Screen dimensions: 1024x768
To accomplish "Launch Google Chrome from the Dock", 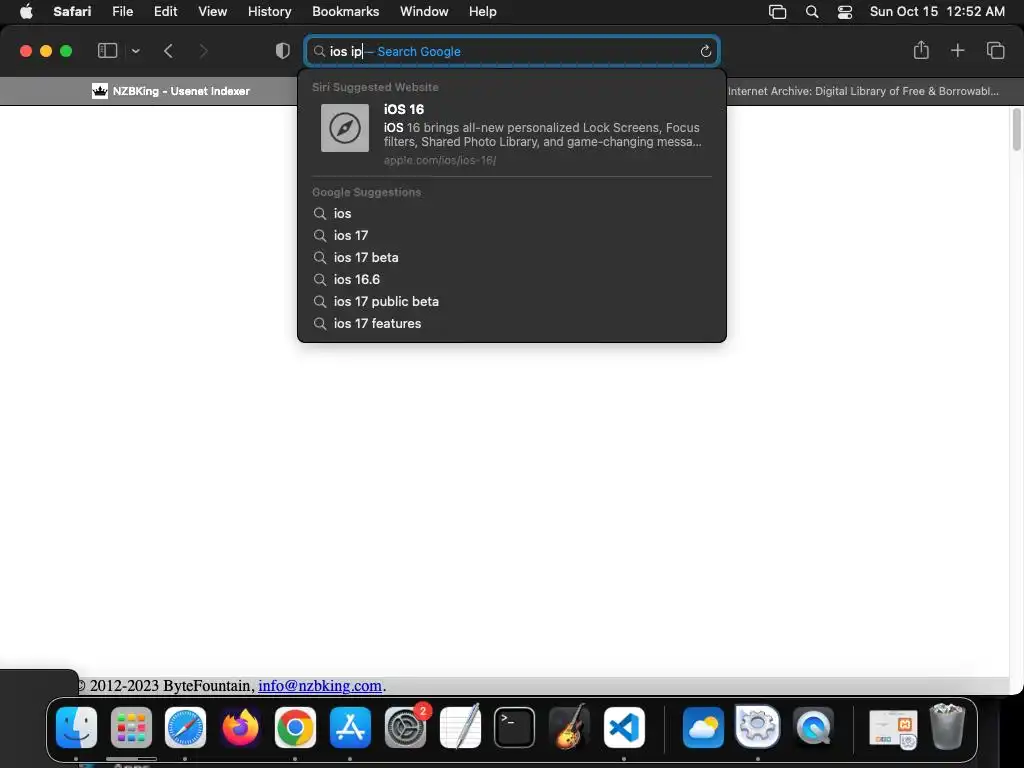I will tap(295, 727).
